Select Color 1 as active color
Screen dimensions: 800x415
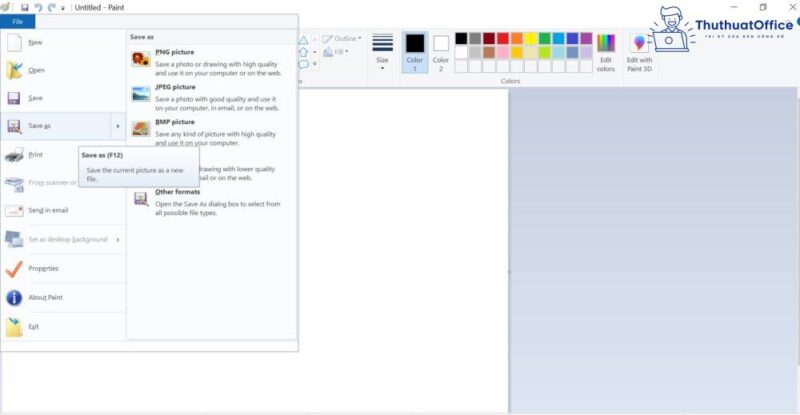(x=414, y=50)
